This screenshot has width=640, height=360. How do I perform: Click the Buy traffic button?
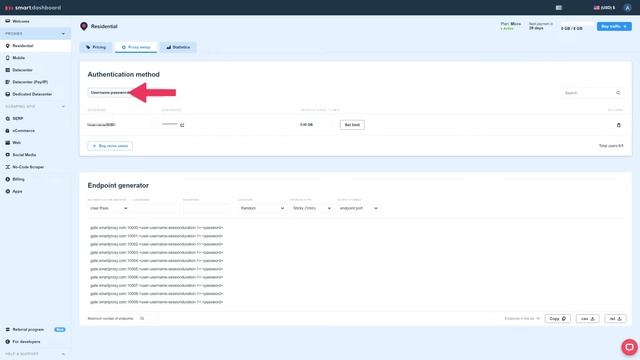[x=614, y=27]
